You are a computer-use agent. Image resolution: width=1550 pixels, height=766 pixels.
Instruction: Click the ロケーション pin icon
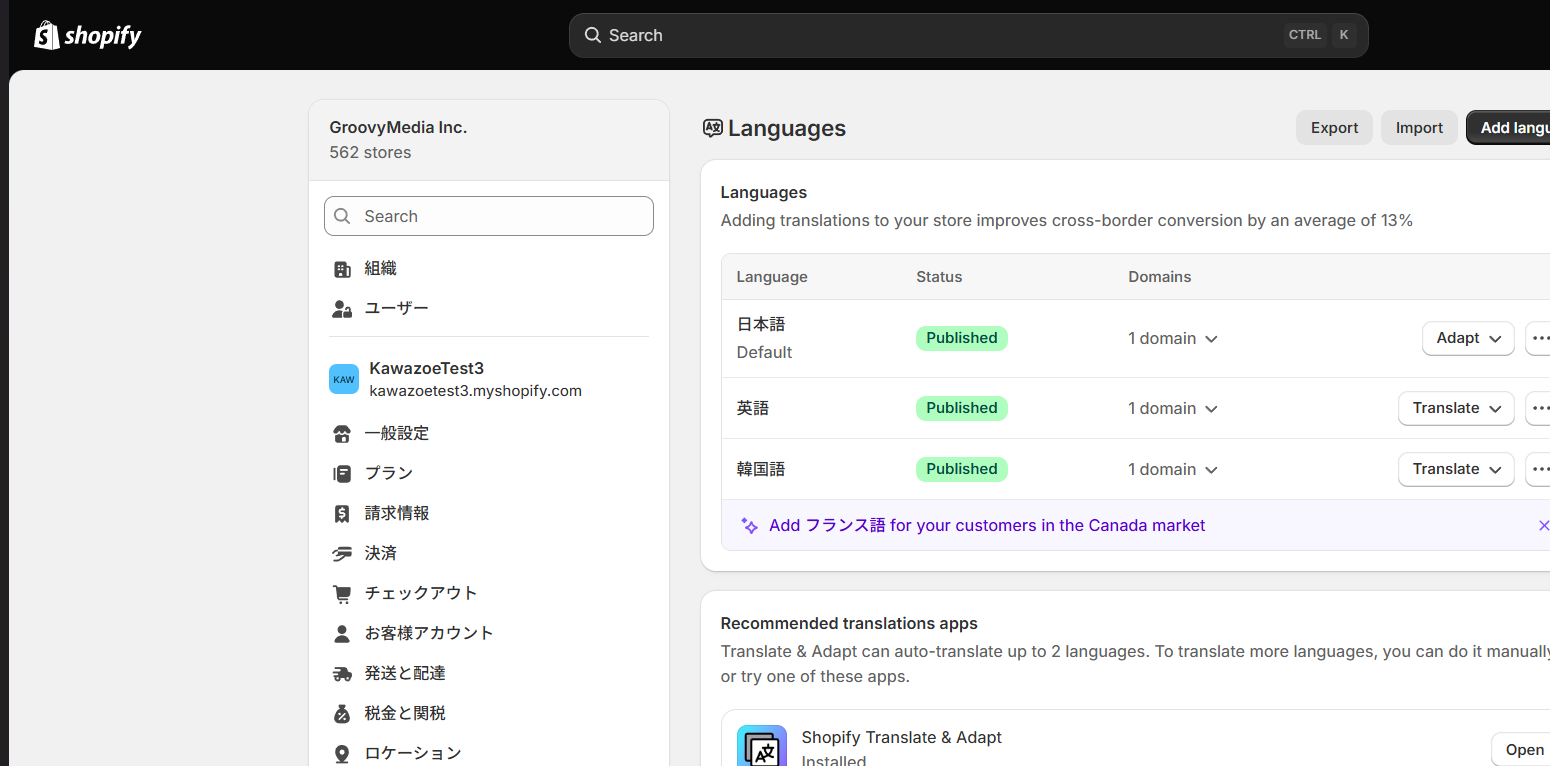point(342,754)
